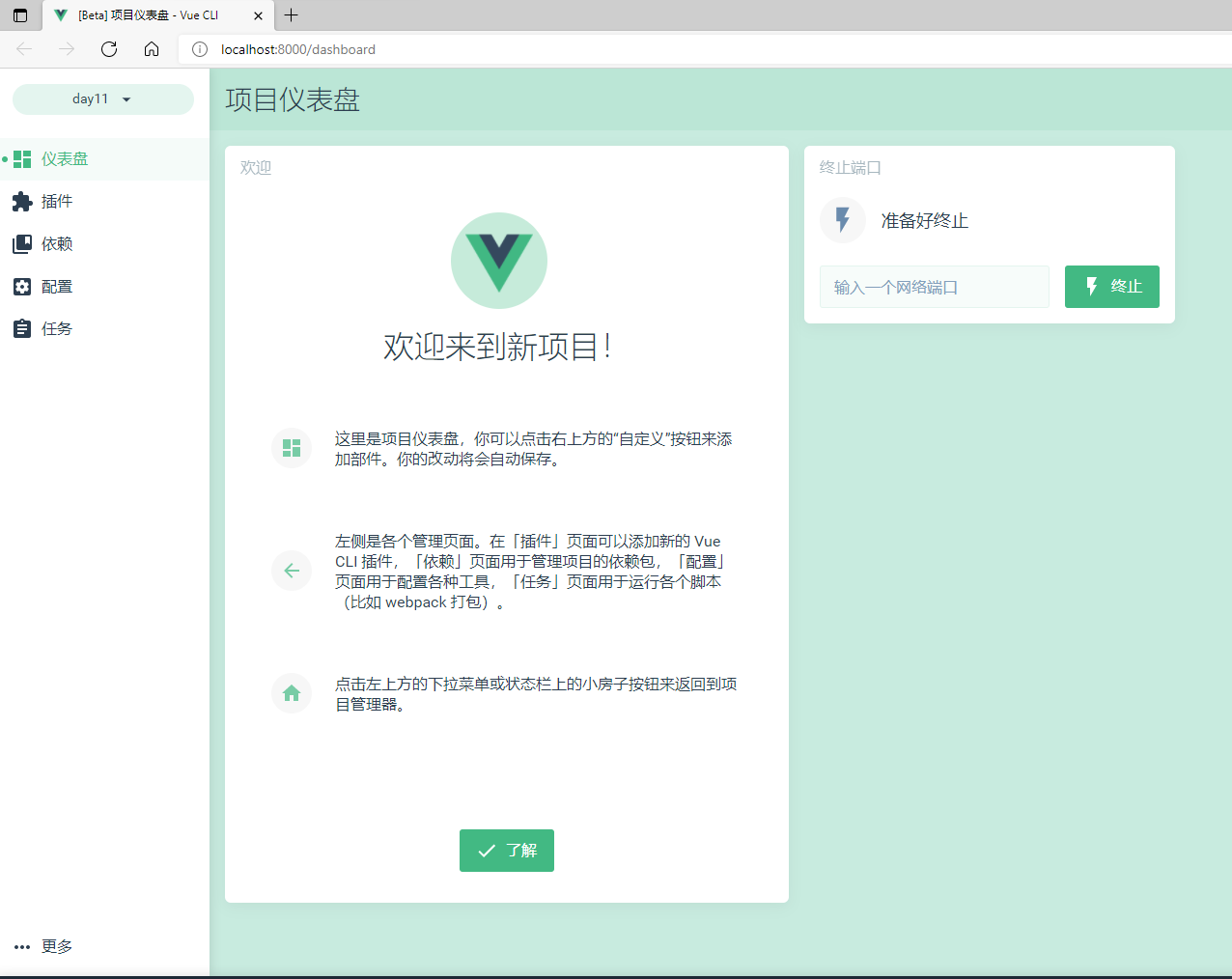Select the [Beta] 项目仪表盘 browser tab
Image resolution: width=1232 pixels, height=979 pixels.
(x=158, y=15)
